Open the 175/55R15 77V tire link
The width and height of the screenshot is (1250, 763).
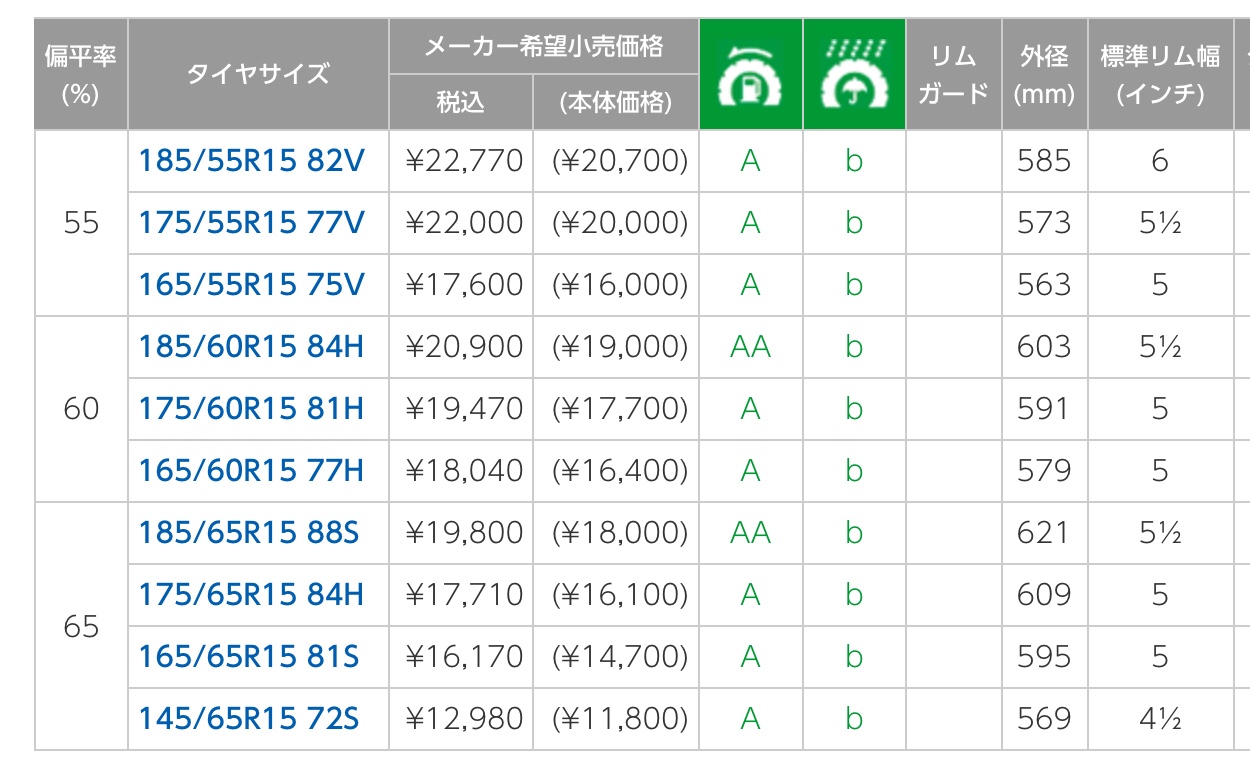point(252,223)
